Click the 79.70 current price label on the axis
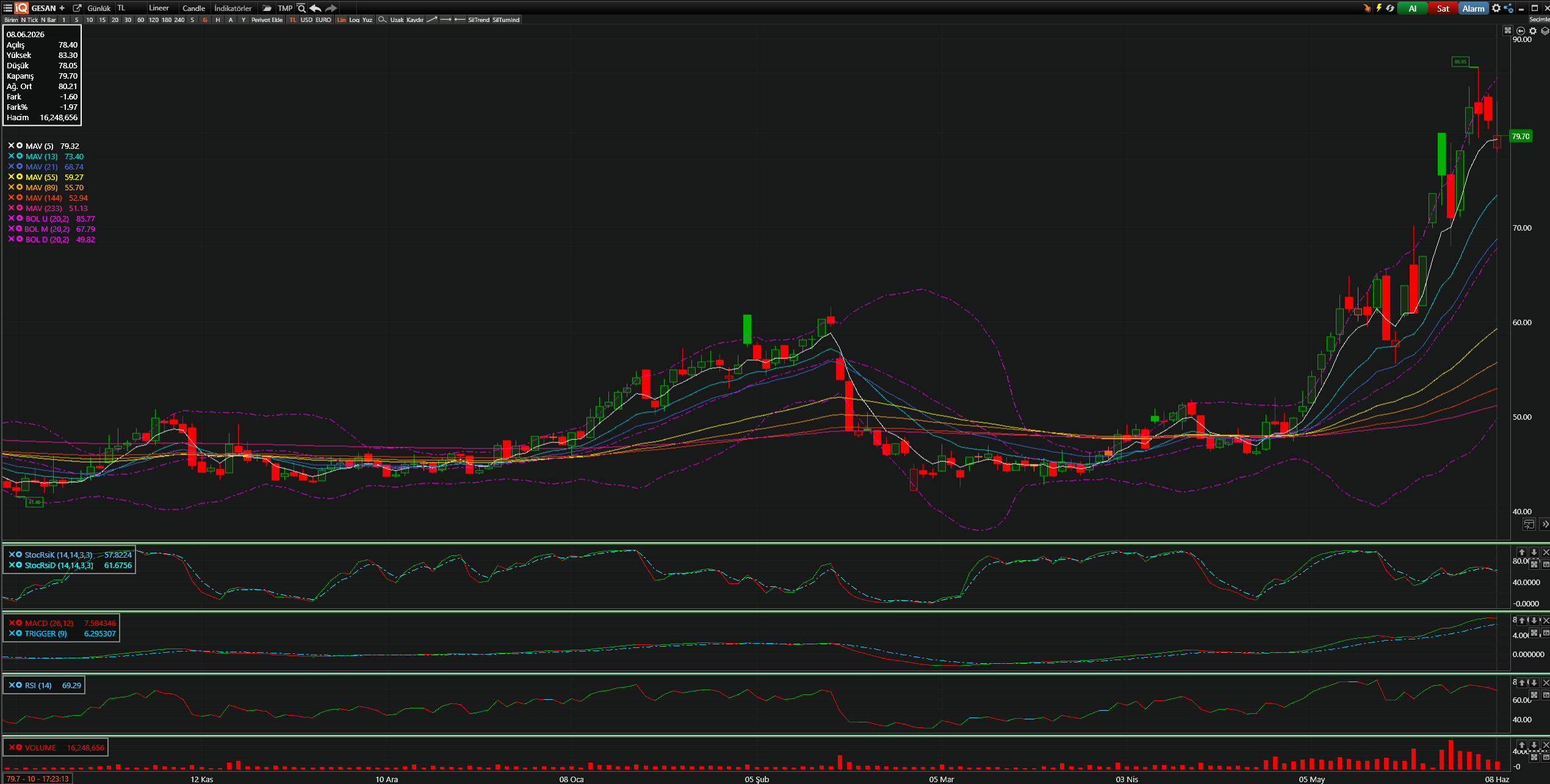 click(x=1520, y=136)
